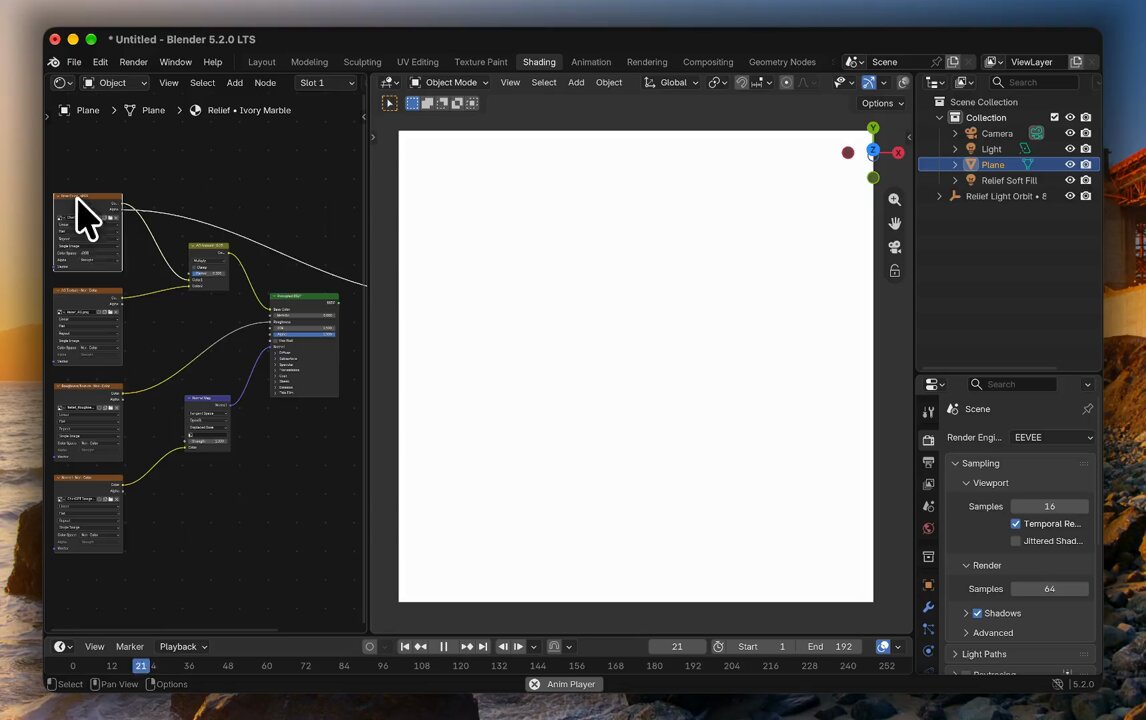Uncheck Collection exclude checkbox in outliner
Screen dimensions: 1146x720
[x=1054, y=117]
